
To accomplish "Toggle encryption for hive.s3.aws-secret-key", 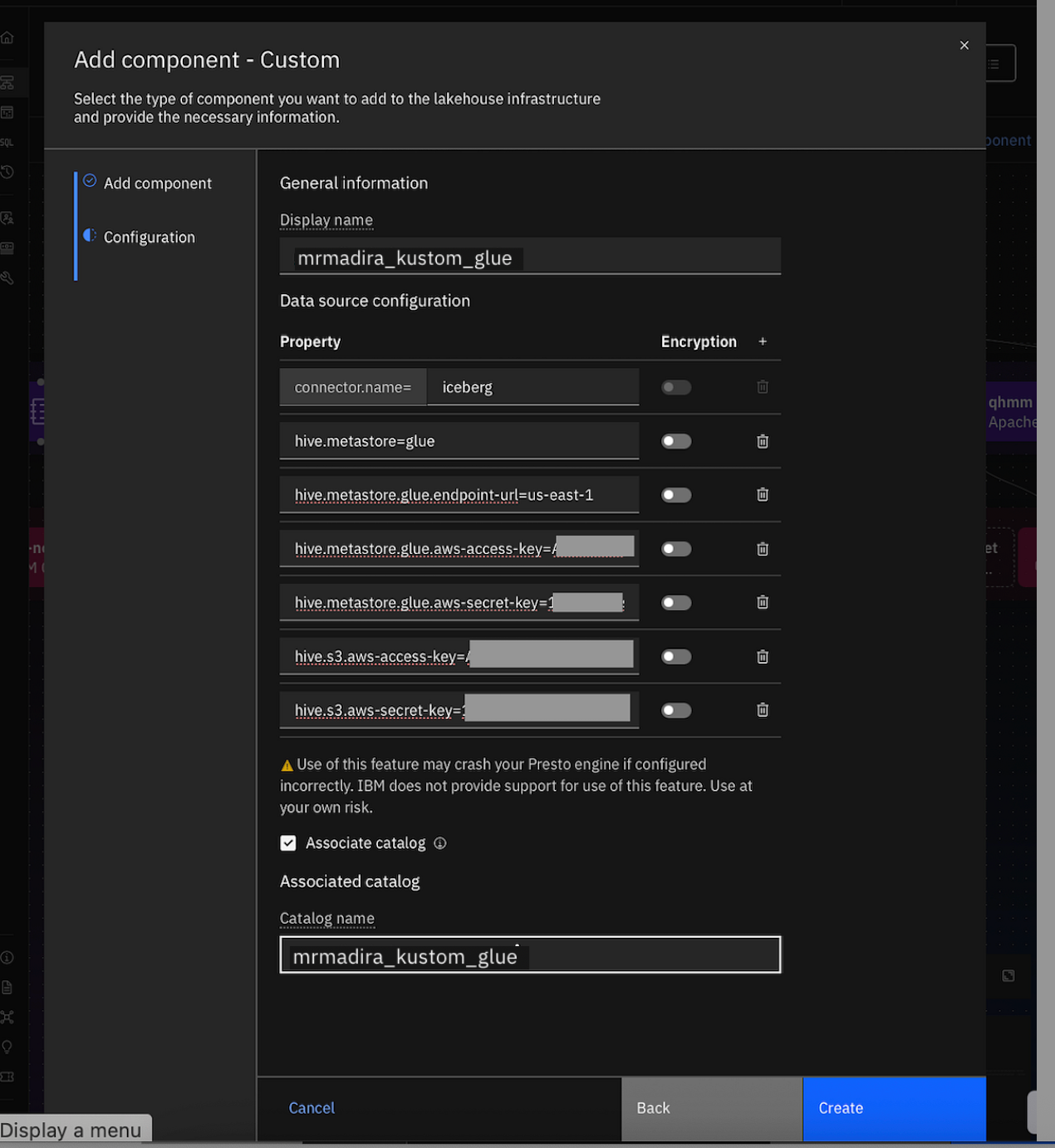I will tap(676, 710).
